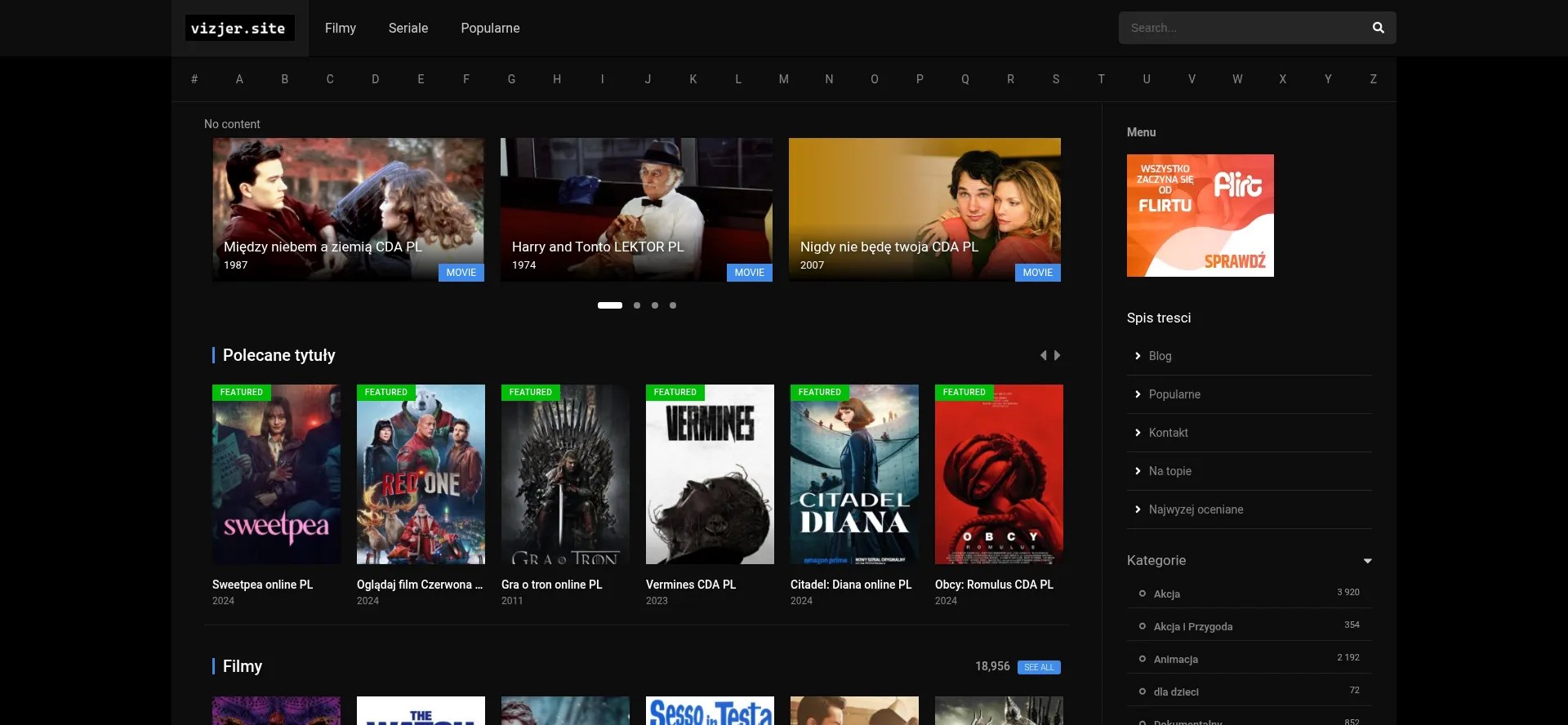Open the Filmy menu item
The height and width of the screenshot is (725, 1568).
coord(341,28)
